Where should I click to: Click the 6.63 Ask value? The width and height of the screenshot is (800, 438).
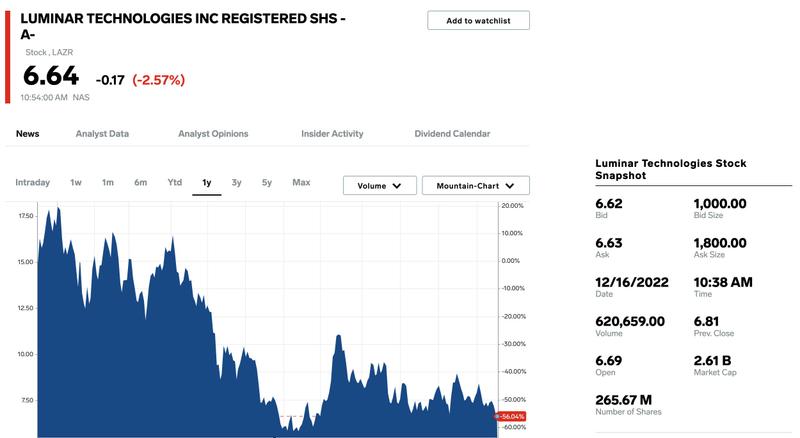[x=609, y=243]
